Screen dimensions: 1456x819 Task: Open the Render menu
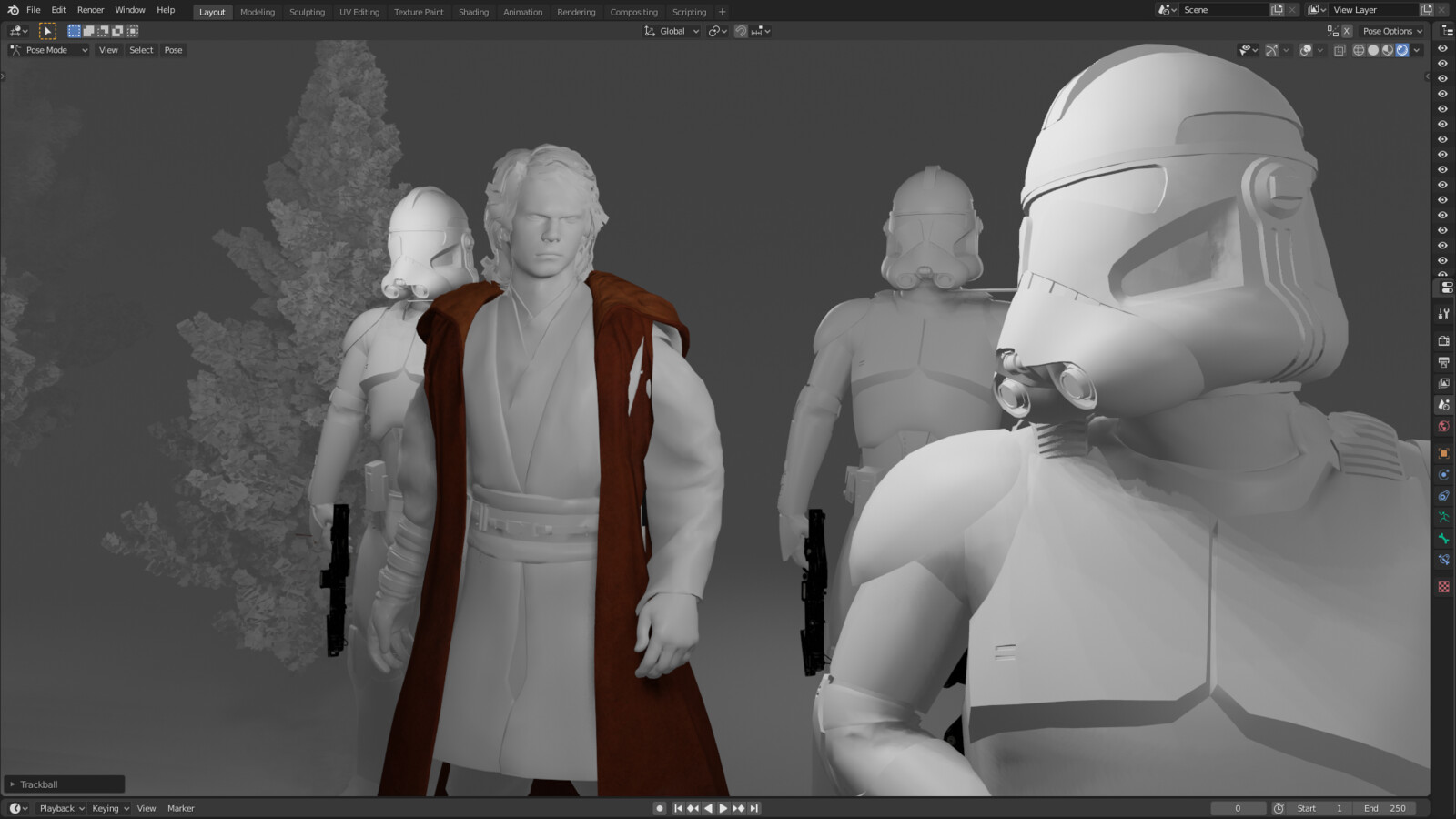click(90, 10)
